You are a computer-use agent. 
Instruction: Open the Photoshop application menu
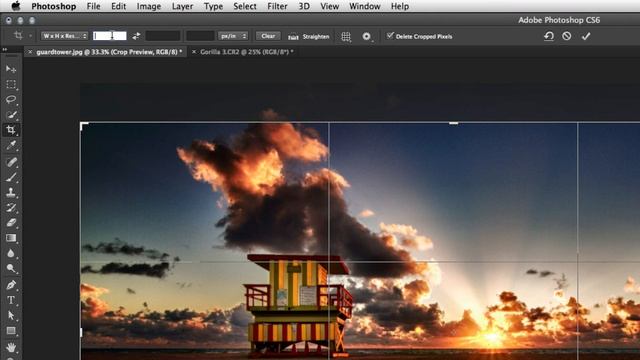[x=53, y=6]
